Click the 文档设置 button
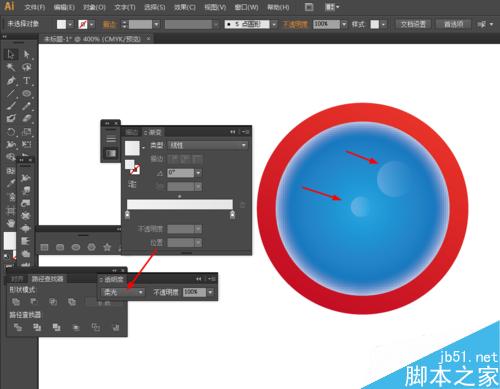 (x=413, y=24)
